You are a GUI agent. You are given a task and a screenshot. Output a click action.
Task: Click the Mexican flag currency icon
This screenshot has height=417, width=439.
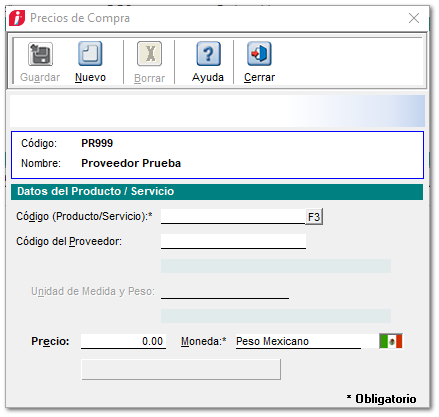391,341
